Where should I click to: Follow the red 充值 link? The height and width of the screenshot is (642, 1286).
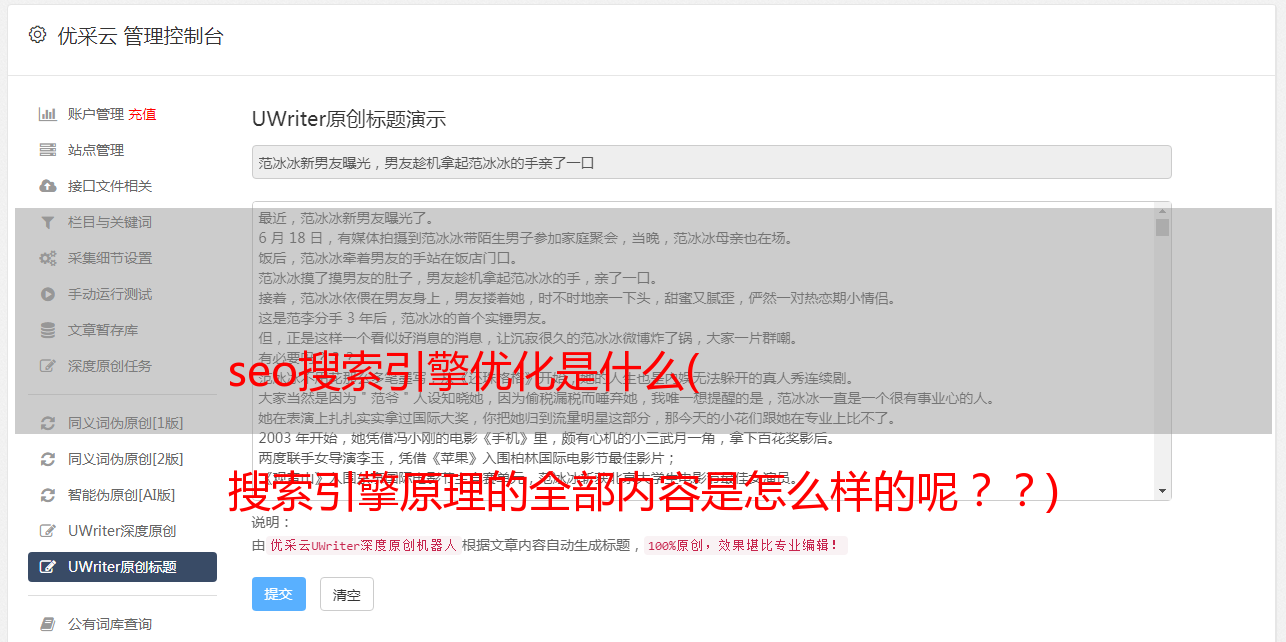coord(142,114)
